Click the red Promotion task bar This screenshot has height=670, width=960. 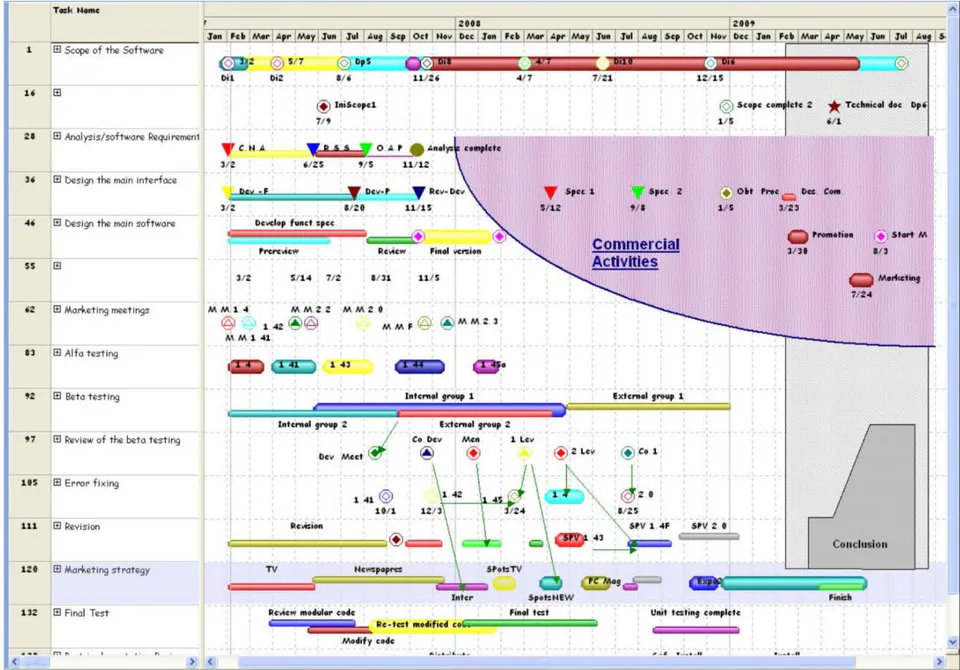click(x=797, y=236)
